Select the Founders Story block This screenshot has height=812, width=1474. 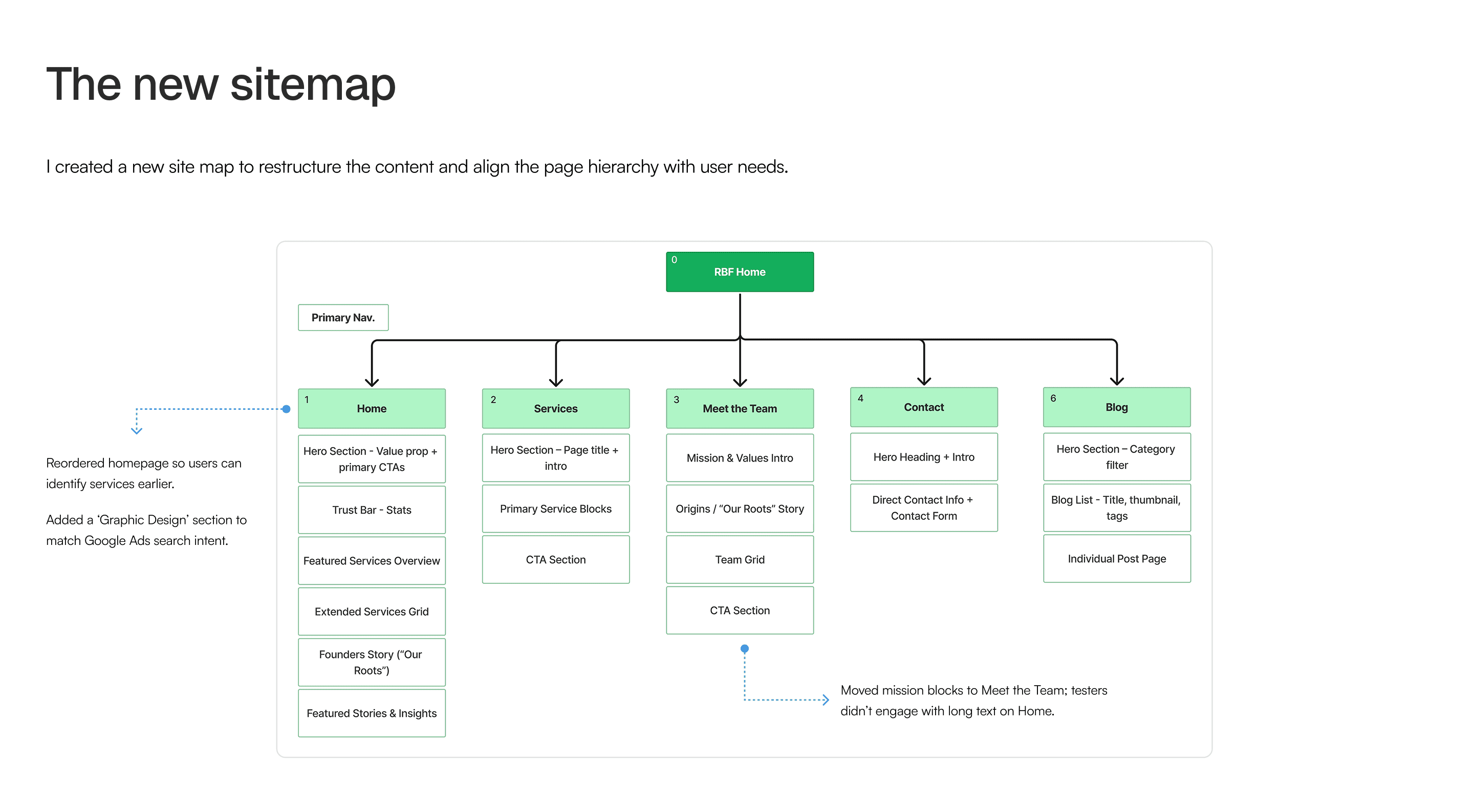coord(372,662)
